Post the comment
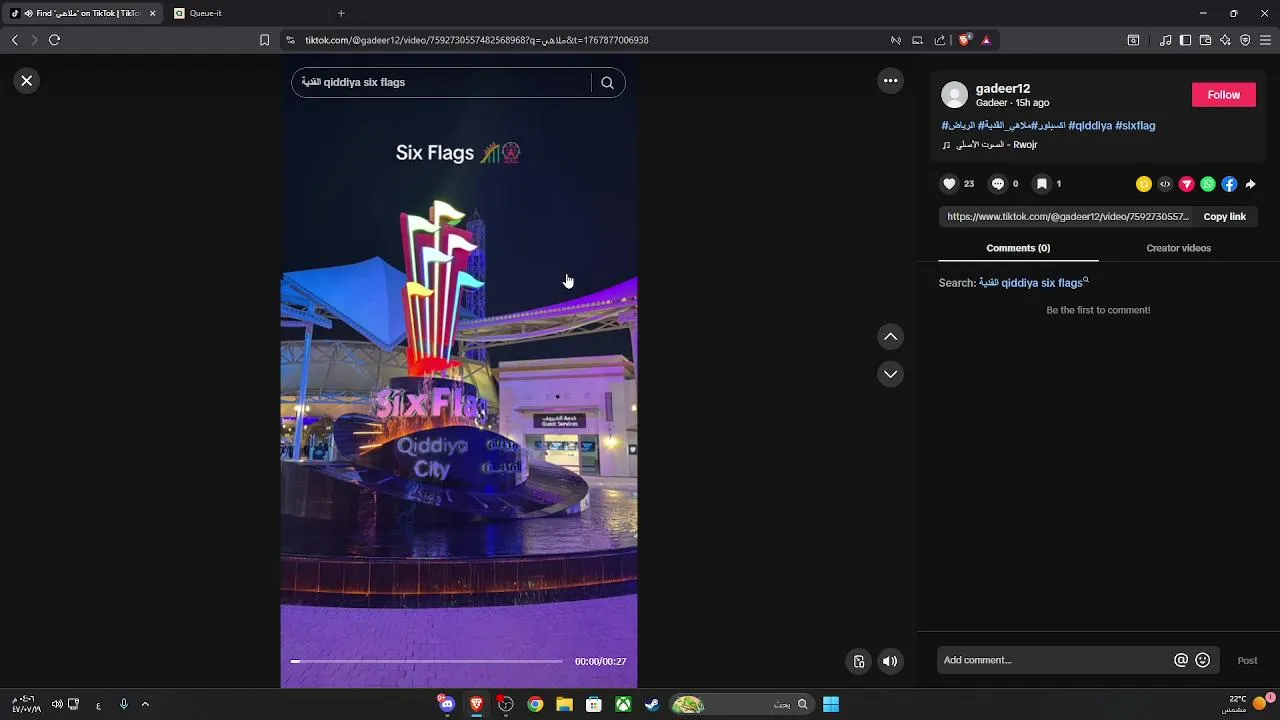This screenshot has height=720, width=1280. (1247, 661)
